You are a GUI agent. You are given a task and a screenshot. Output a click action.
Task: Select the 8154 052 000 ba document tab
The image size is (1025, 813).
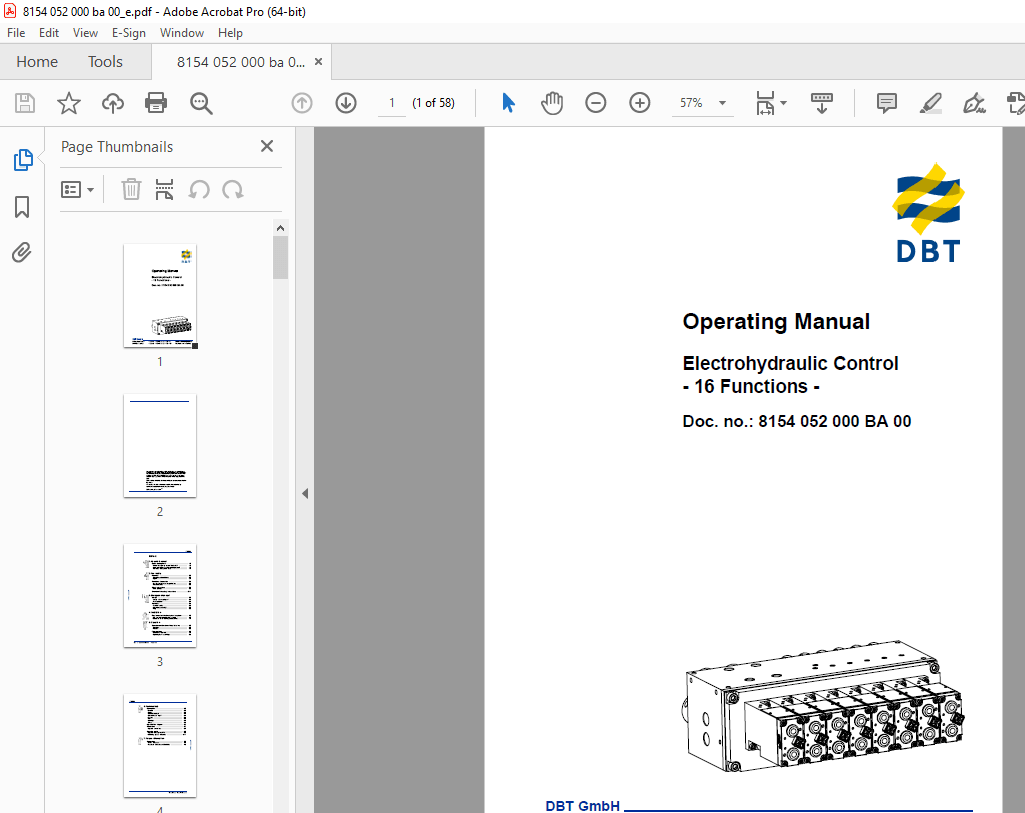pyautogui.click(x=241, y=62)
